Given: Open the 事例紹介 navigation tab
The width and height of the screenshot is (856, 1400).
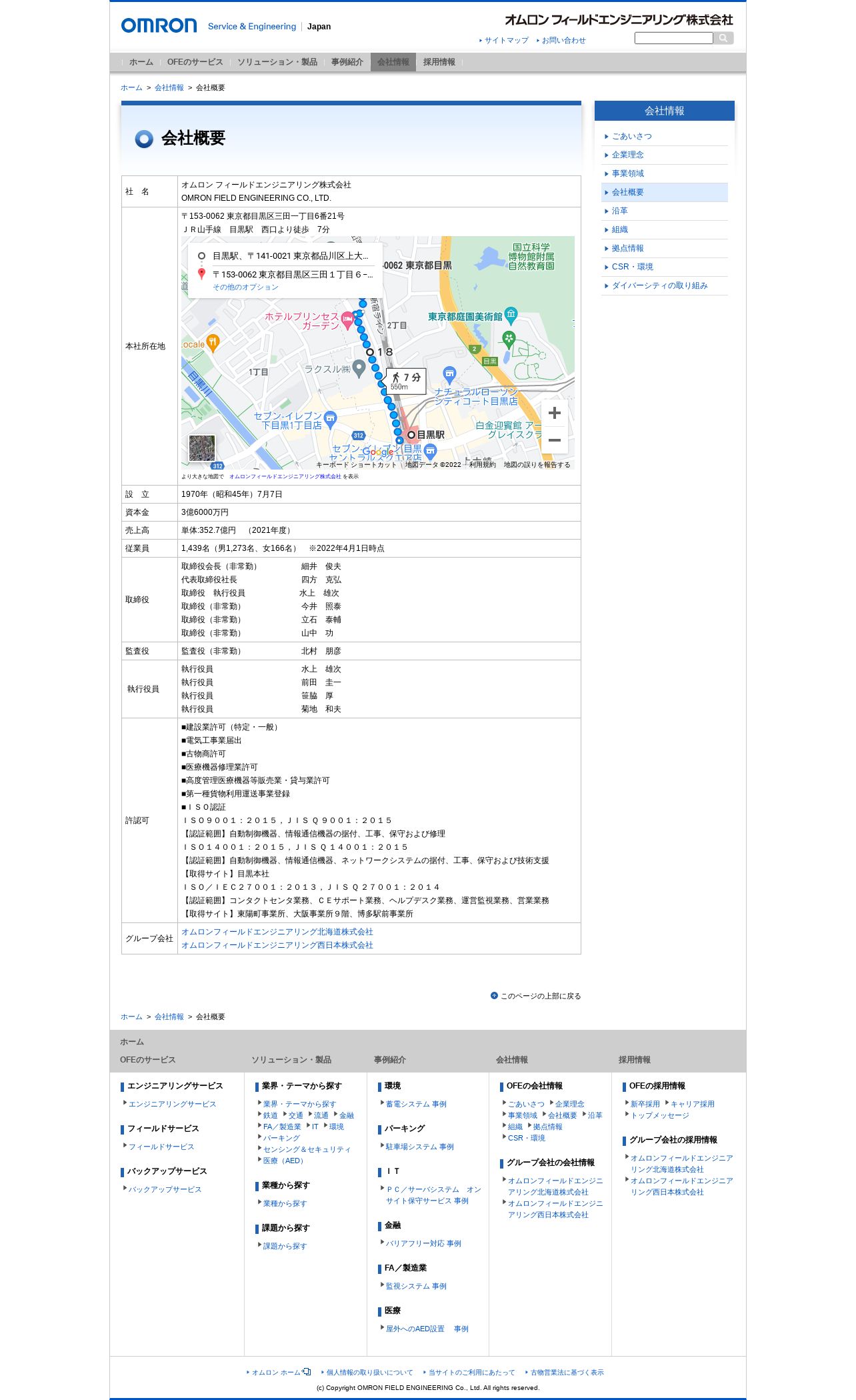Looking at the screenshot, I should pyautogui.click(x=347, y=62).
